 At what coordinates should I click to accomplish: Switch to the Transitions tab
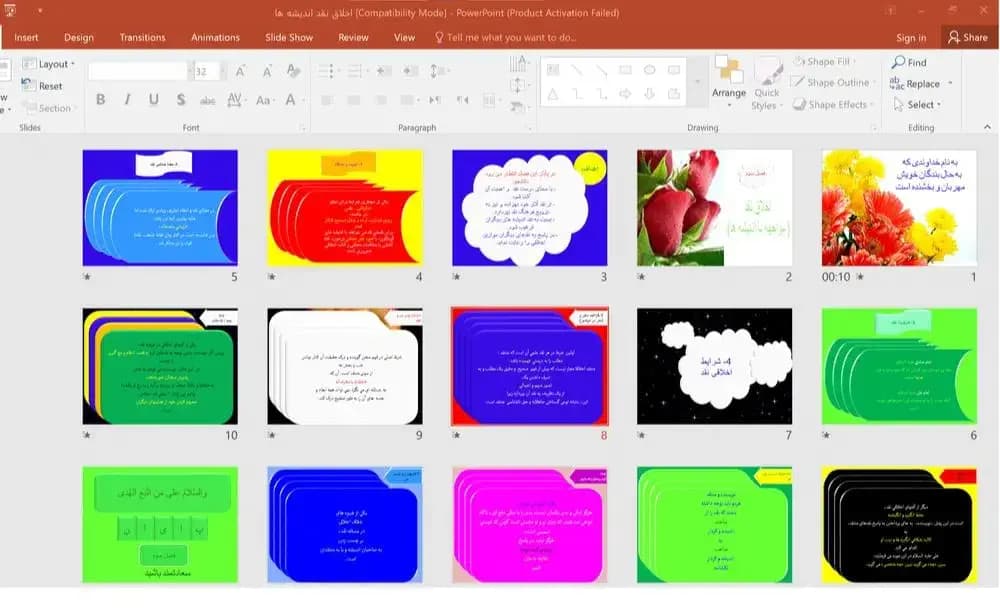tap(142, 38)
